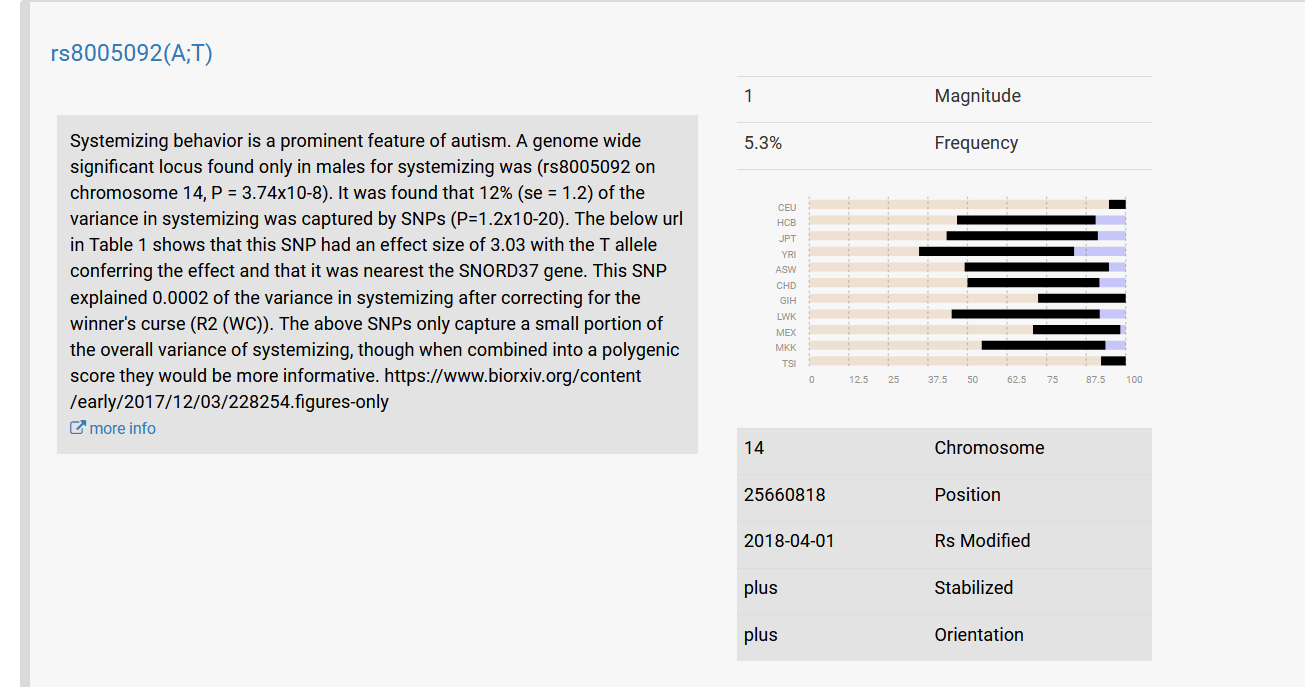Click the beige segment of the MKK bar

coord(894,345)
